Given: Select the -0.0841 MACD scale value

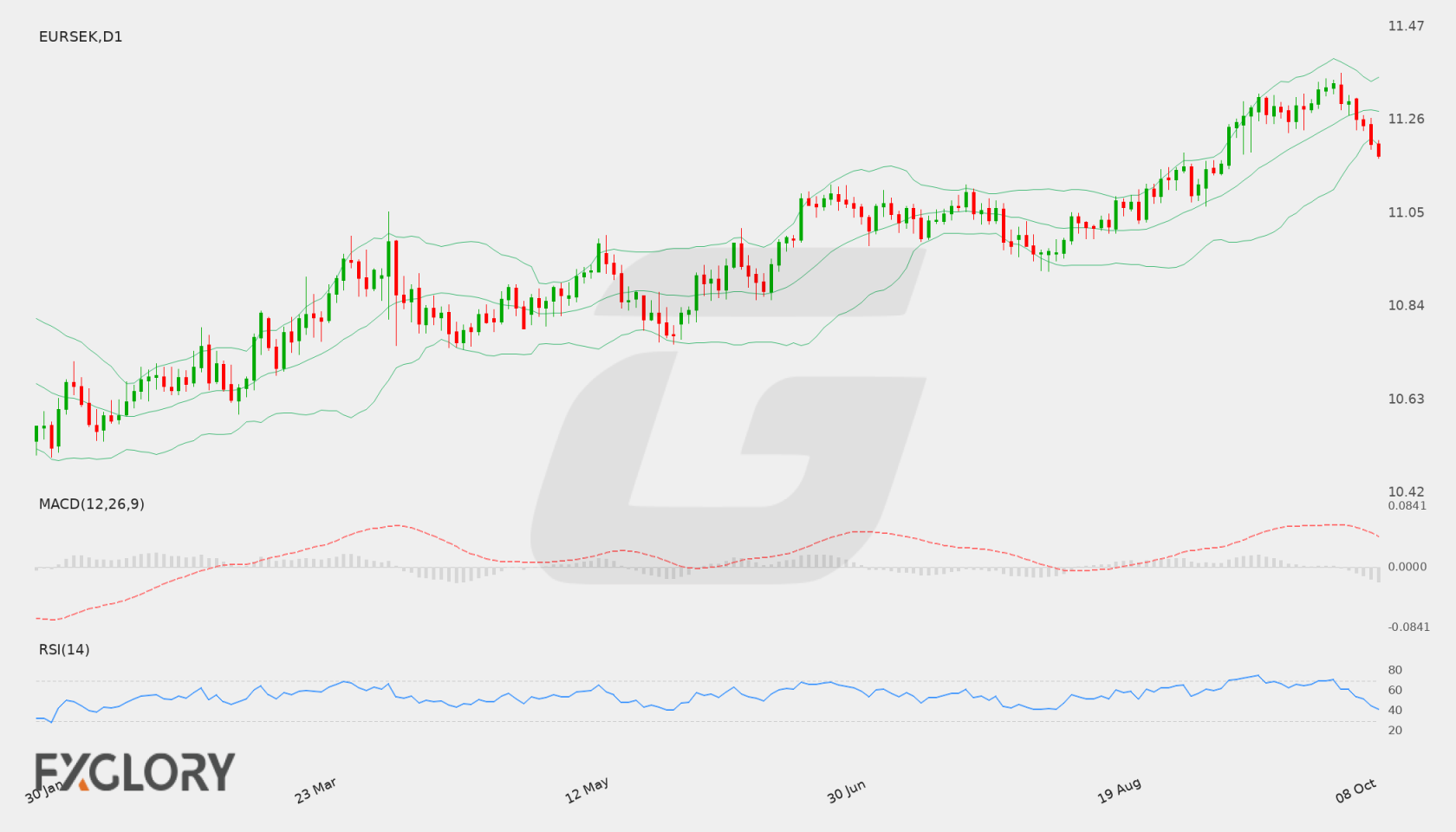Looking at the screenshot, I should (1409, 627).
